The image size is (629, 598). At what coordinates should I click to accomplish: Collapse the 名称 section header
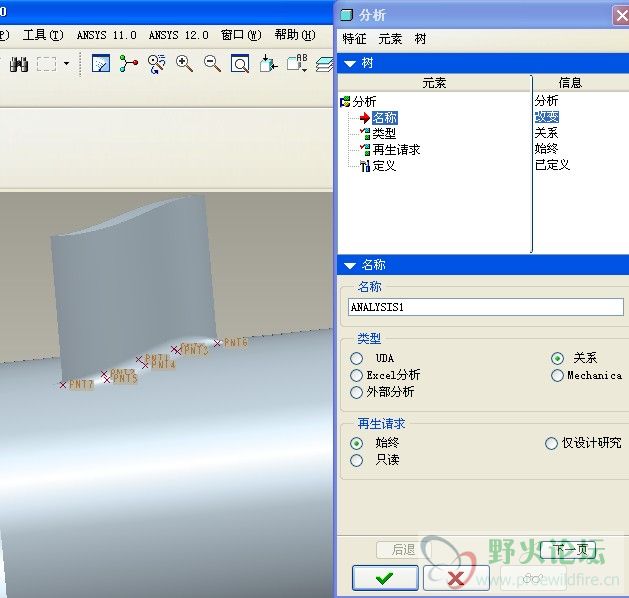(483, 265)
